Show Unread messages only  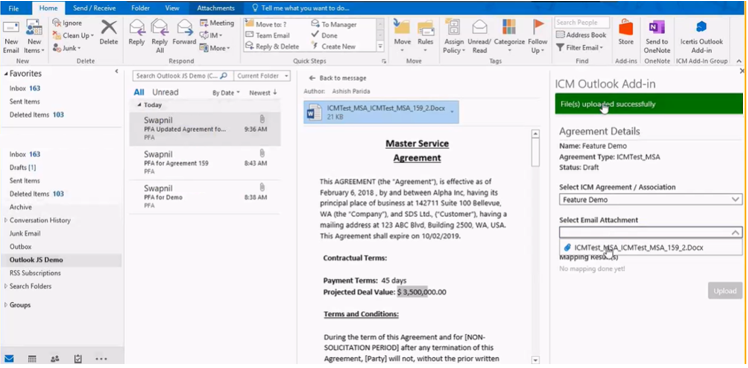coord(165,92)
